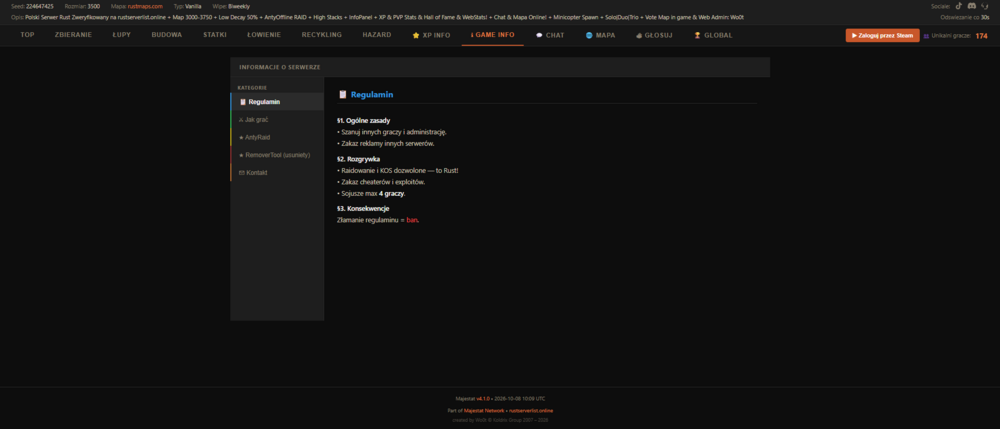Click the INFORMACJE O SERWERZE panel header

point(500,67)
